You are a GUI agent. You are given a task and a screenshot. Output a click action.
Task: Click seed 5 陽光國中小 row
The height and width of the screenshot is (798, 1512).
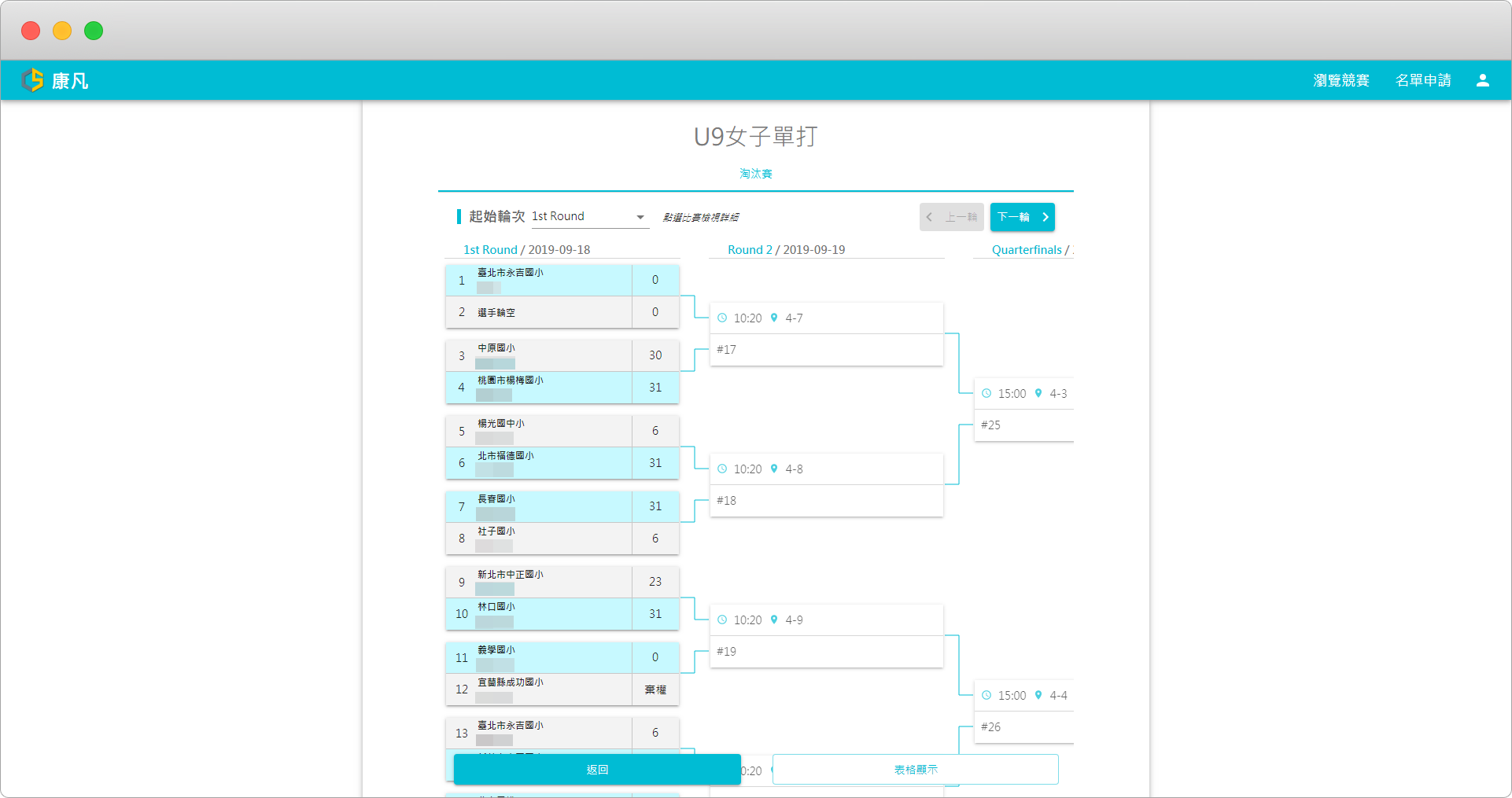(x=562, y=431)
